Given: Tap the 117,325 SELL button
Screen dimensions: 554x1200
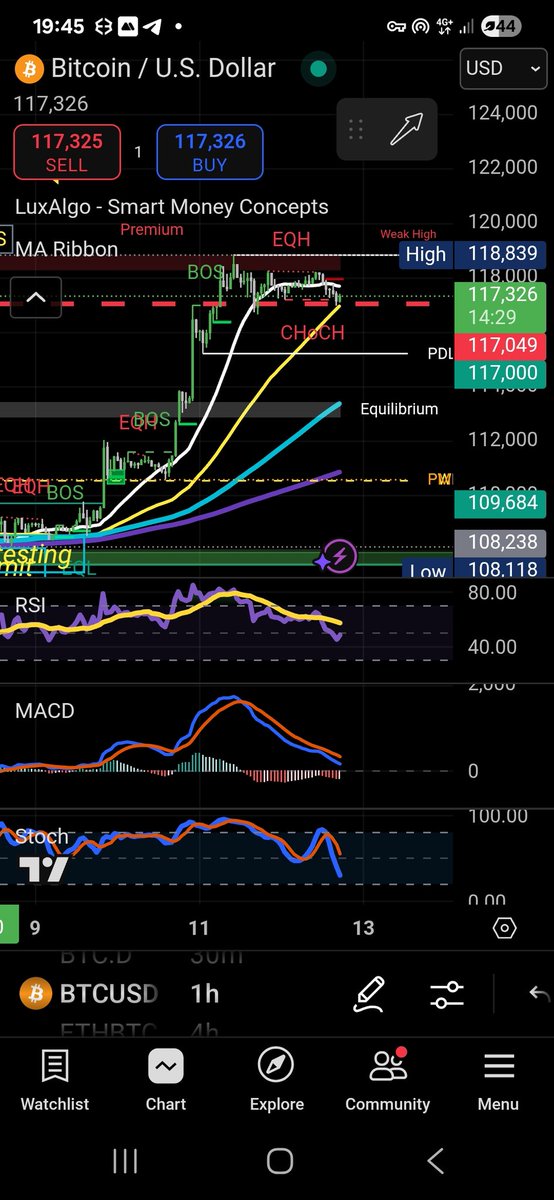Looking at the screenshot, I should point(67,153).
